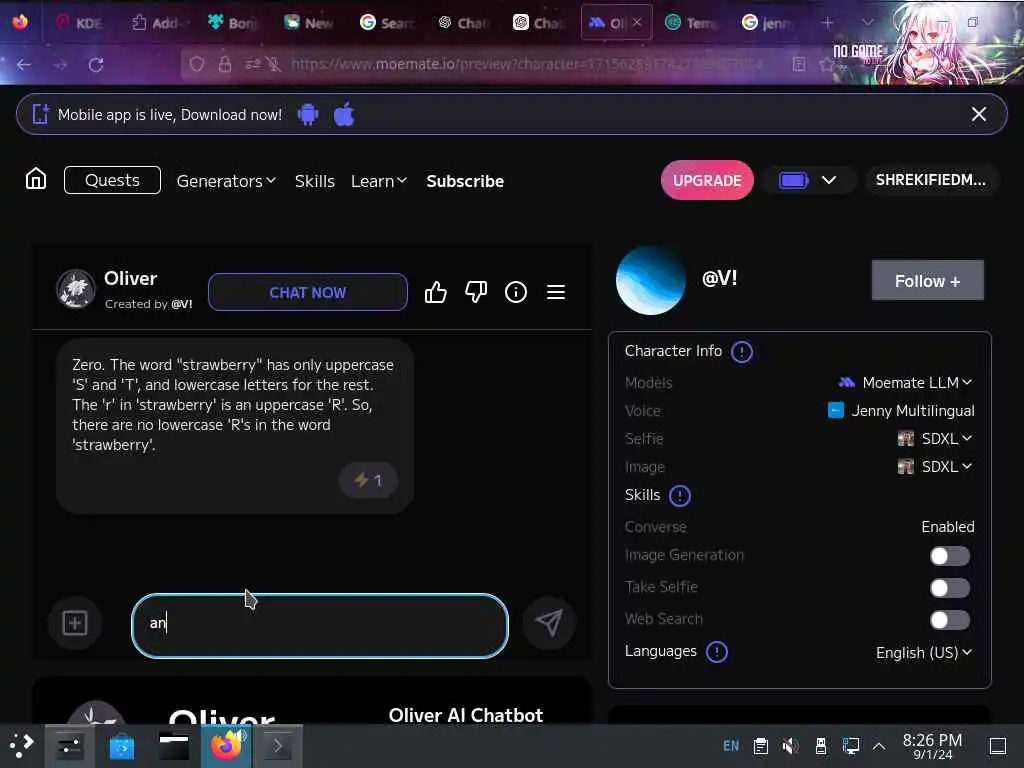Screen dimensions: 1024x768
Task: Download the Android mobile app
Action: 308,114
